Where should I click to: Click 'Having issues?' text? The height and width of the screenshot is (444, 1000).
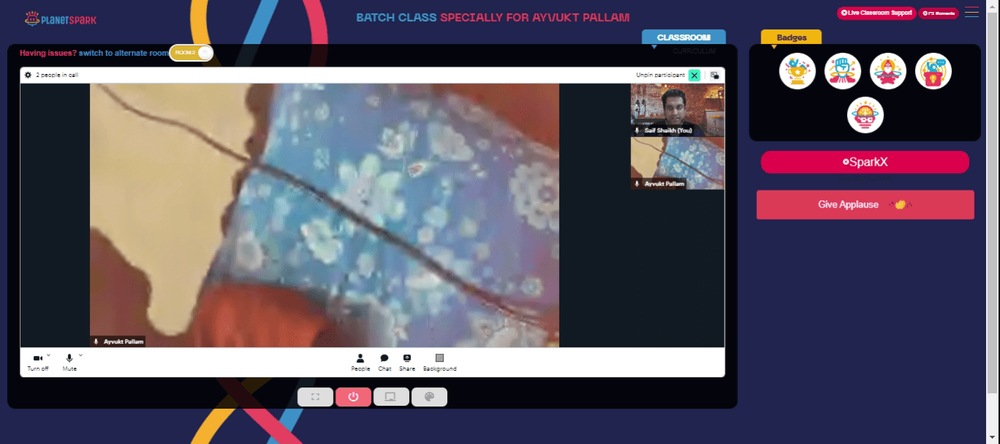(48, 53)
